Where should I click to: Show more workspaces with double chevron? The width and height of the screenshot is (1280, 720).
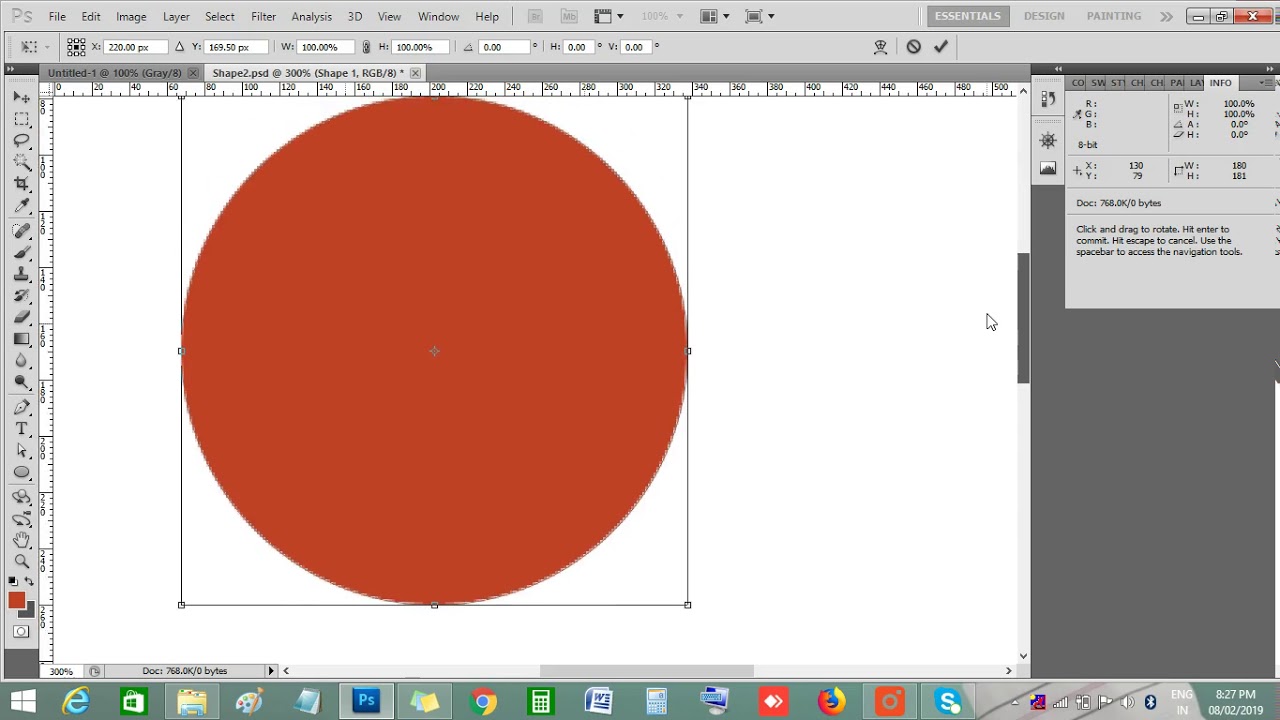pyautogui.click(x=1166, y=16)
